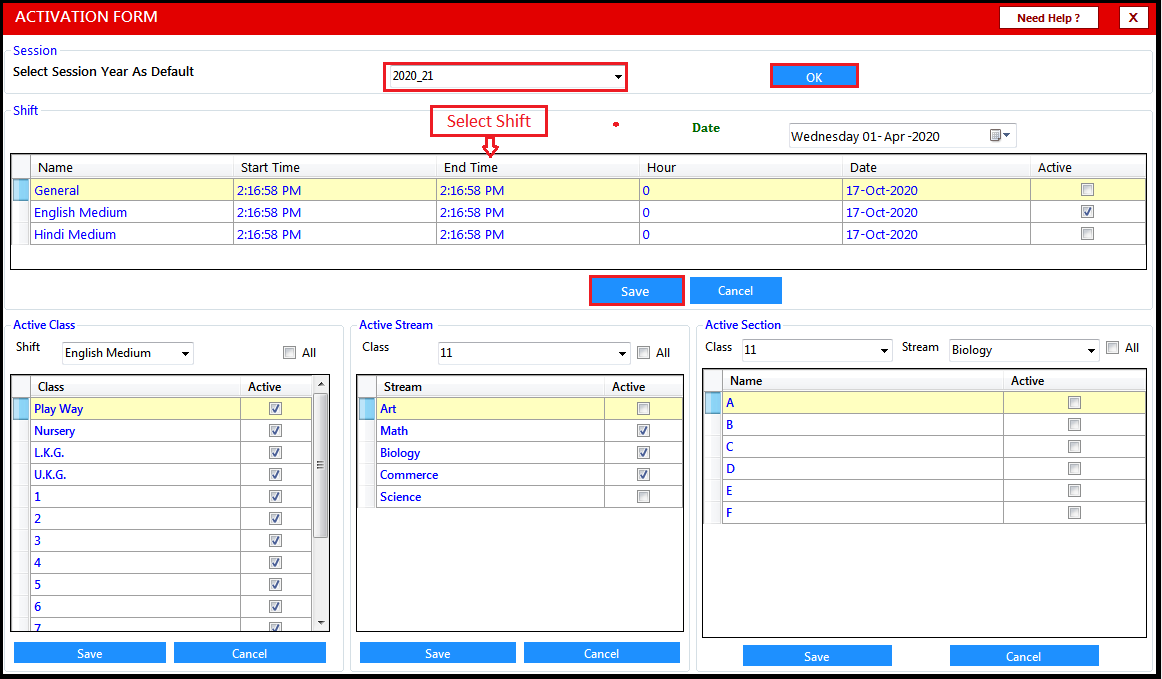Toggle the All checkbox in Active Stream
This screenshot has height=679, width=1162.
(644, 353)
